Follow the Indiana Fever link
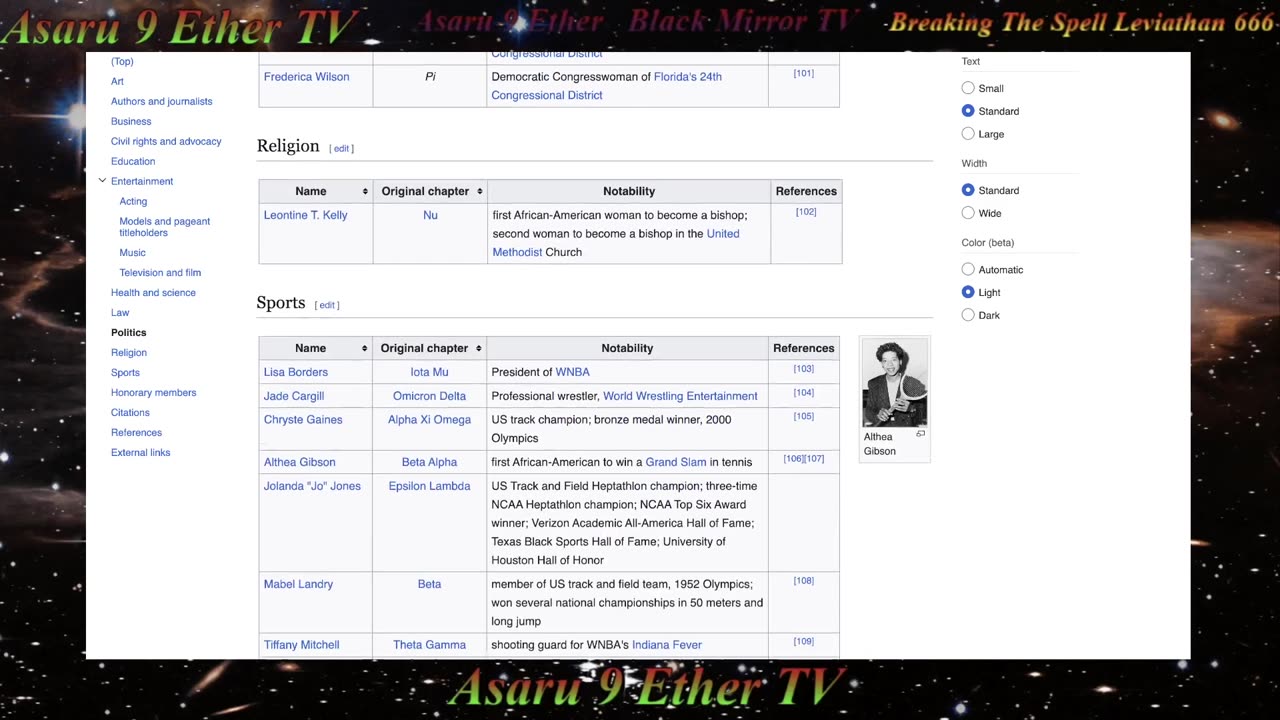 pos(667,645)
